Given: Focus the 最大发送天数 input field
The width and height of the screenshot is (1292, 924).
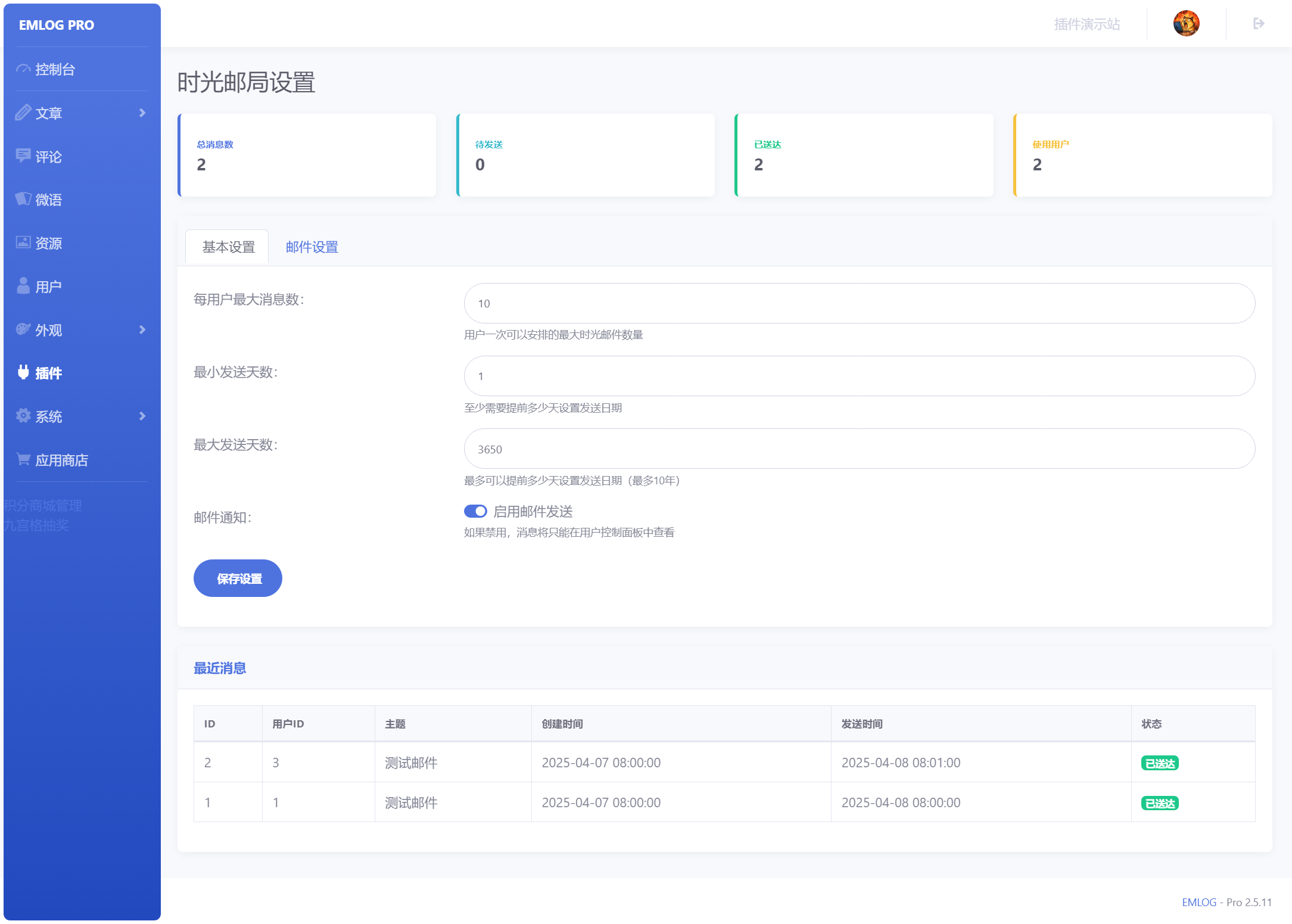Looking at the screenshot, I should (x=860, y=449).
